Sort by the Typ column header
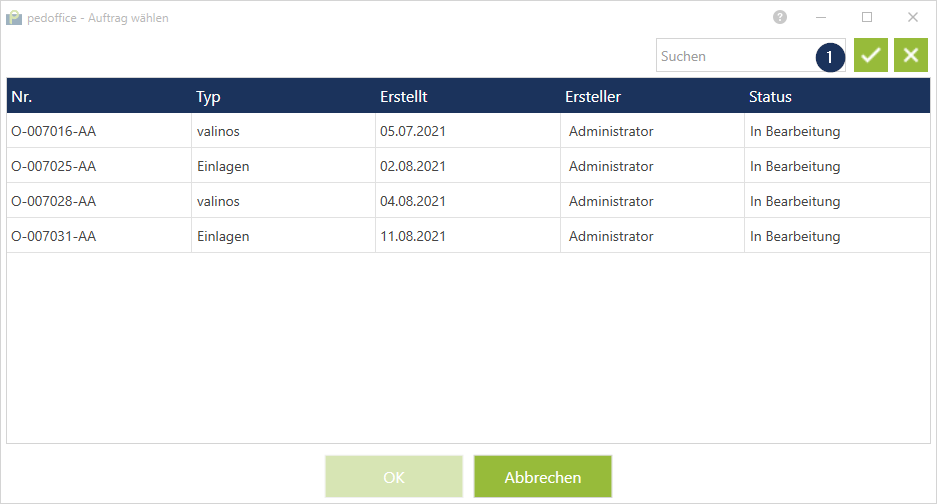The width and height of the screenshot is (937, 504). coord(208,97)
